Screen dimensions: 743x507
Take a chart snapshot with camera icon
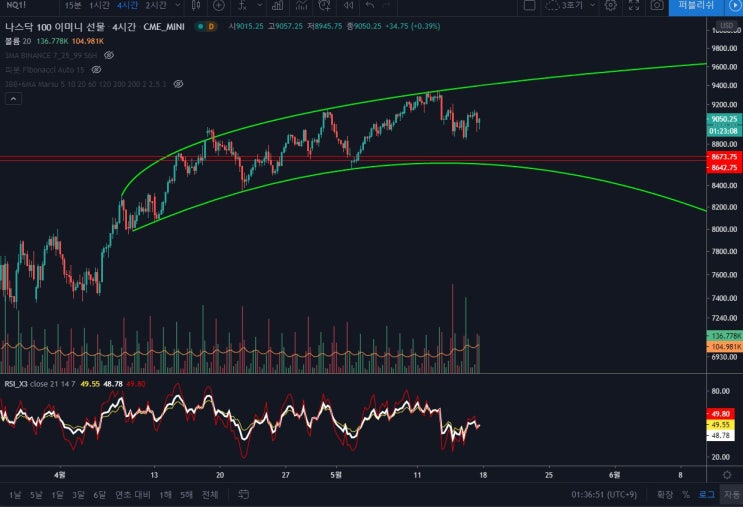pyautogui.click(x=657, y=5)
